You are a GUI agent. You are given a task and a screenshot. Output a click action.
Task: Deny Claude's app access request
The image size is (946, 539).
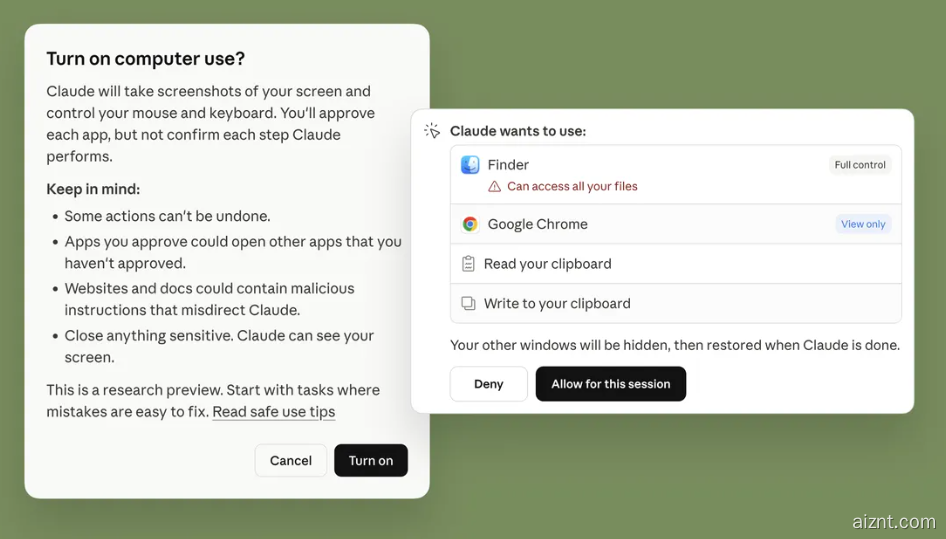(488, 384)
